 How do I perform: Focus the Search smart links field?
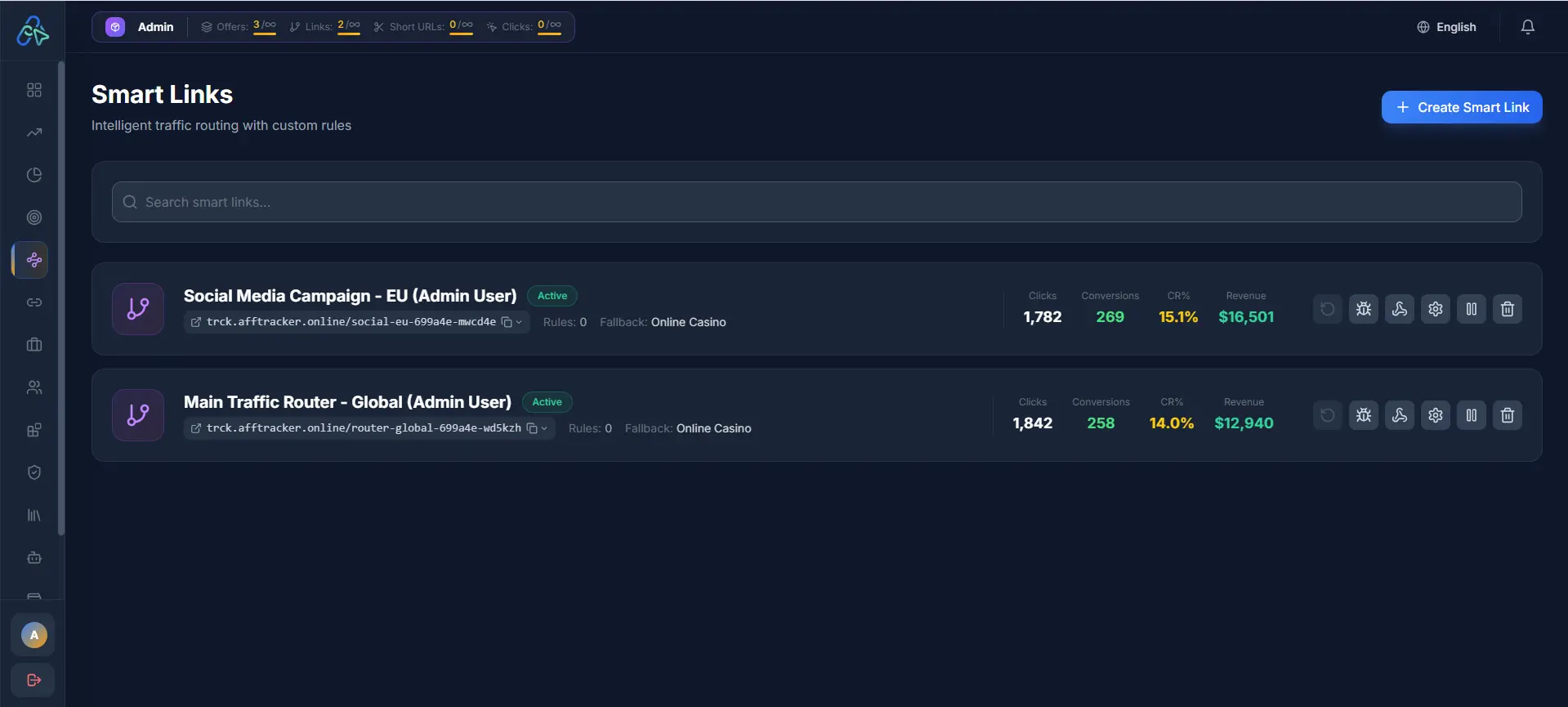(x=817, y=202)
